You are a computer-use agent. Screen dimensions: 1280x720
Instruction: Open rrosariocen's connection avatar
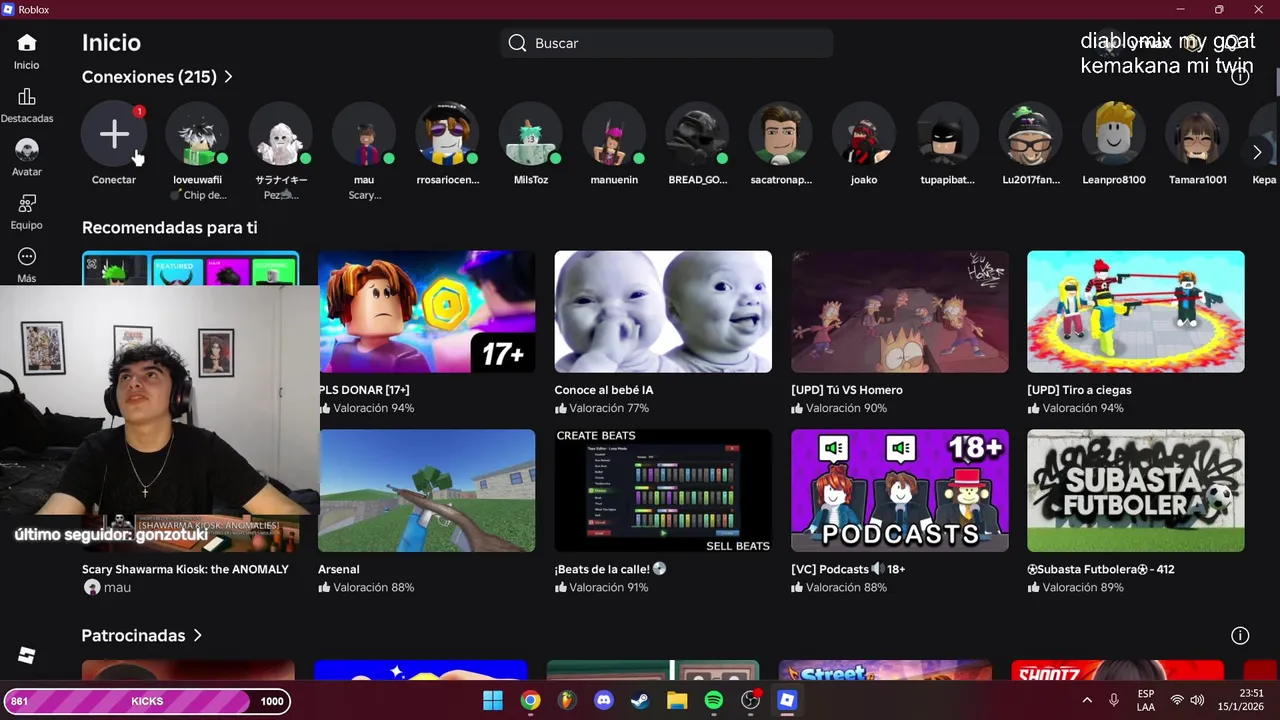click(x=447, y=134)
